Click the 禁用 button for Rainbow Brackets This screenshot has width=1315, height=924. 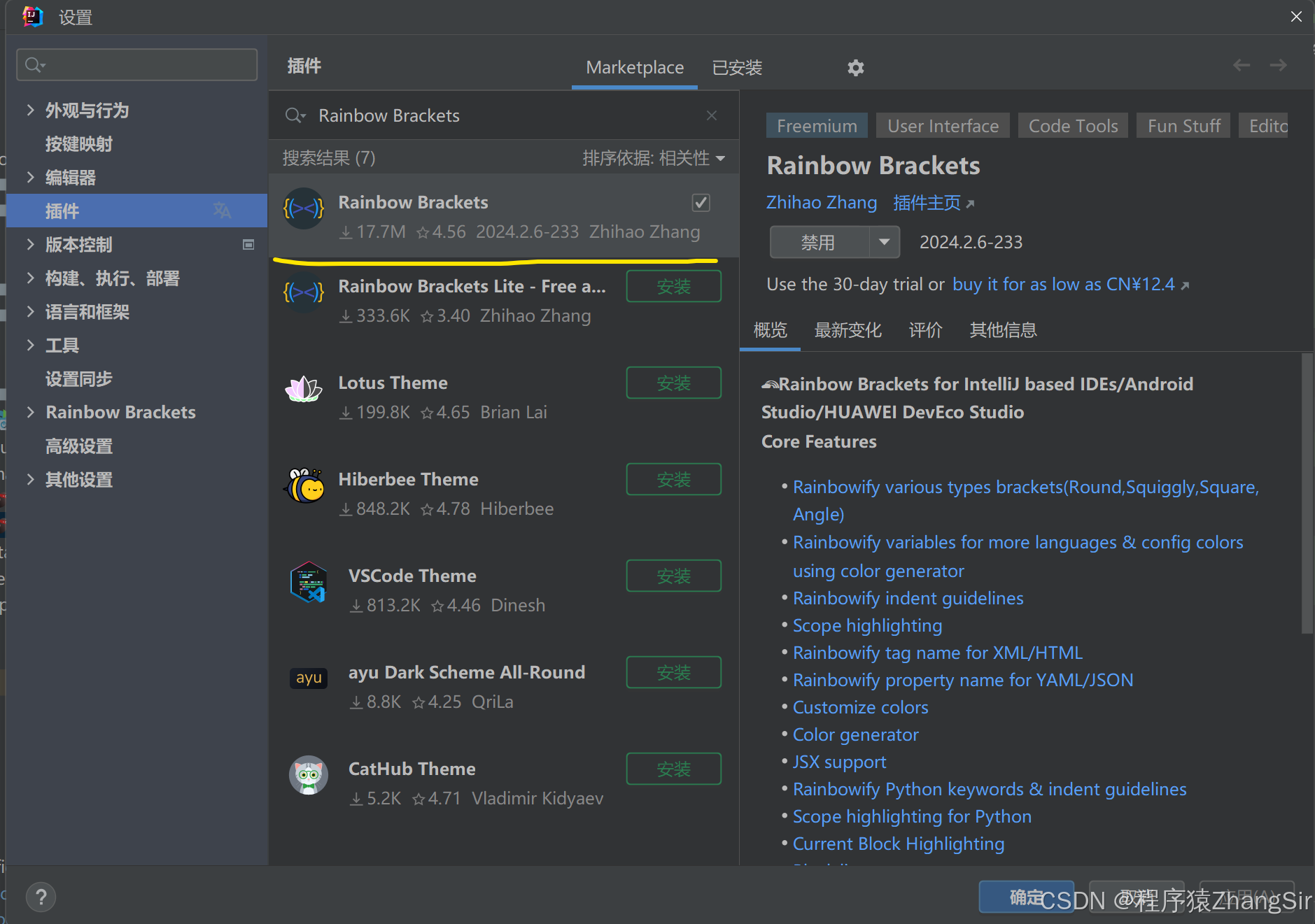[820, 242]
